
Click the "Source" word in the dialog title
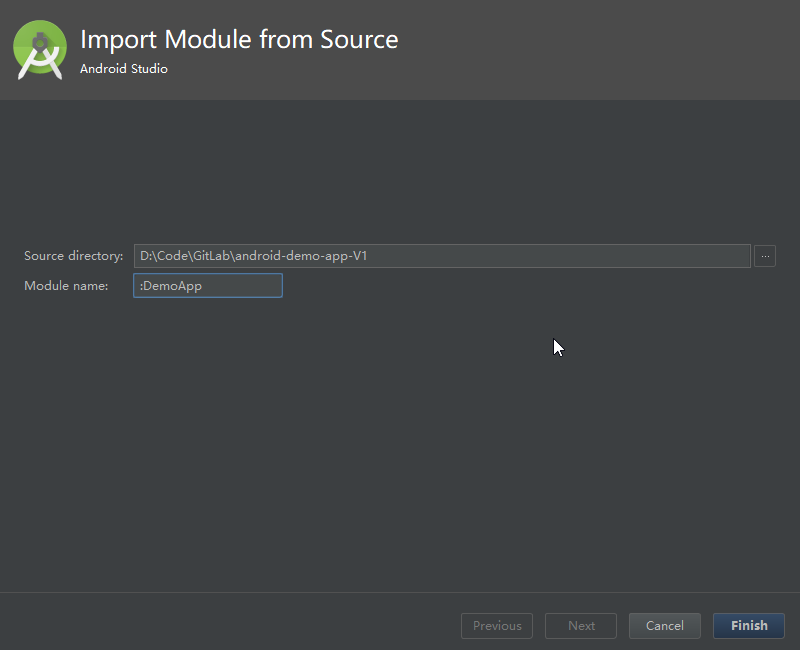359,40
